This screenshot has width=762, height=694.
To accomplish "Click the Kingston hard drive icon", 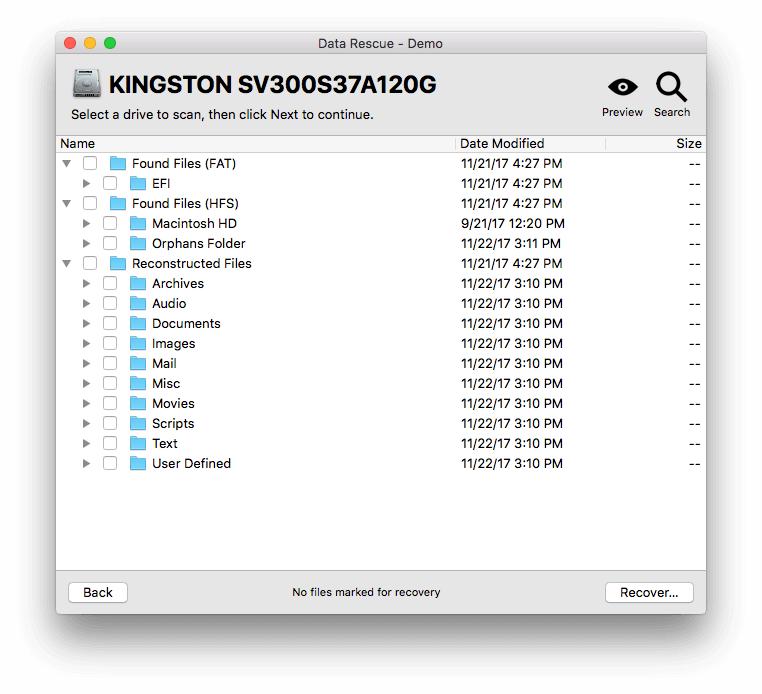I will 86,84.
